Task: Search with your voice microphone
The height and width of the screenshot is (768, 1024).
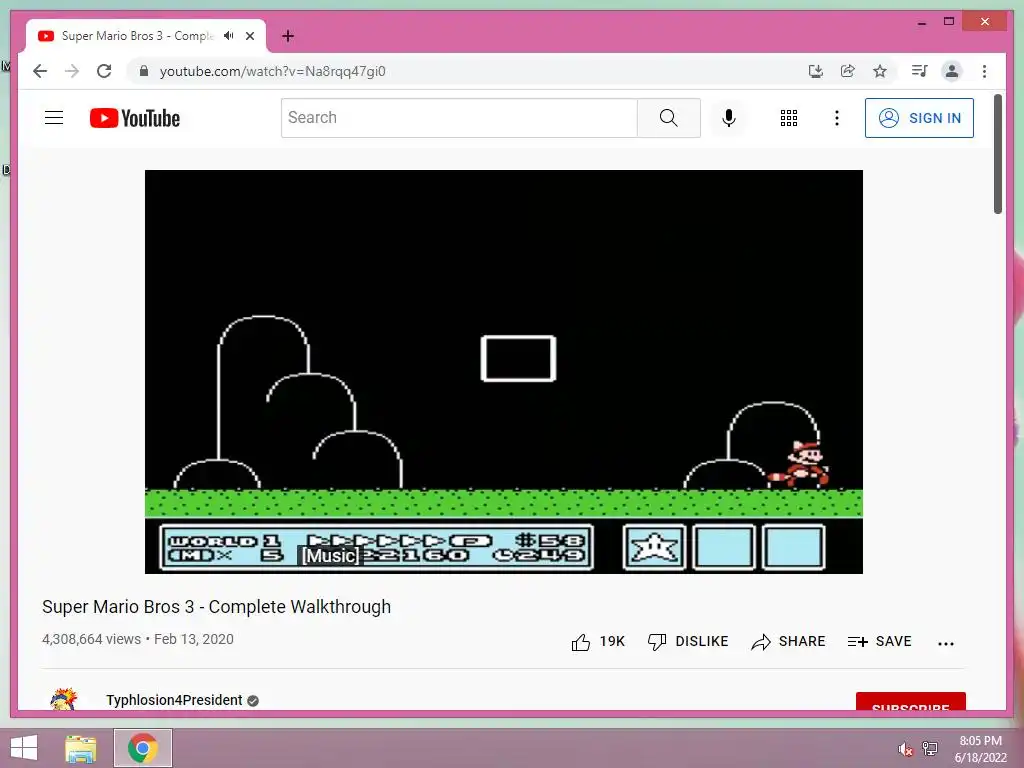Action: [729, 118]
